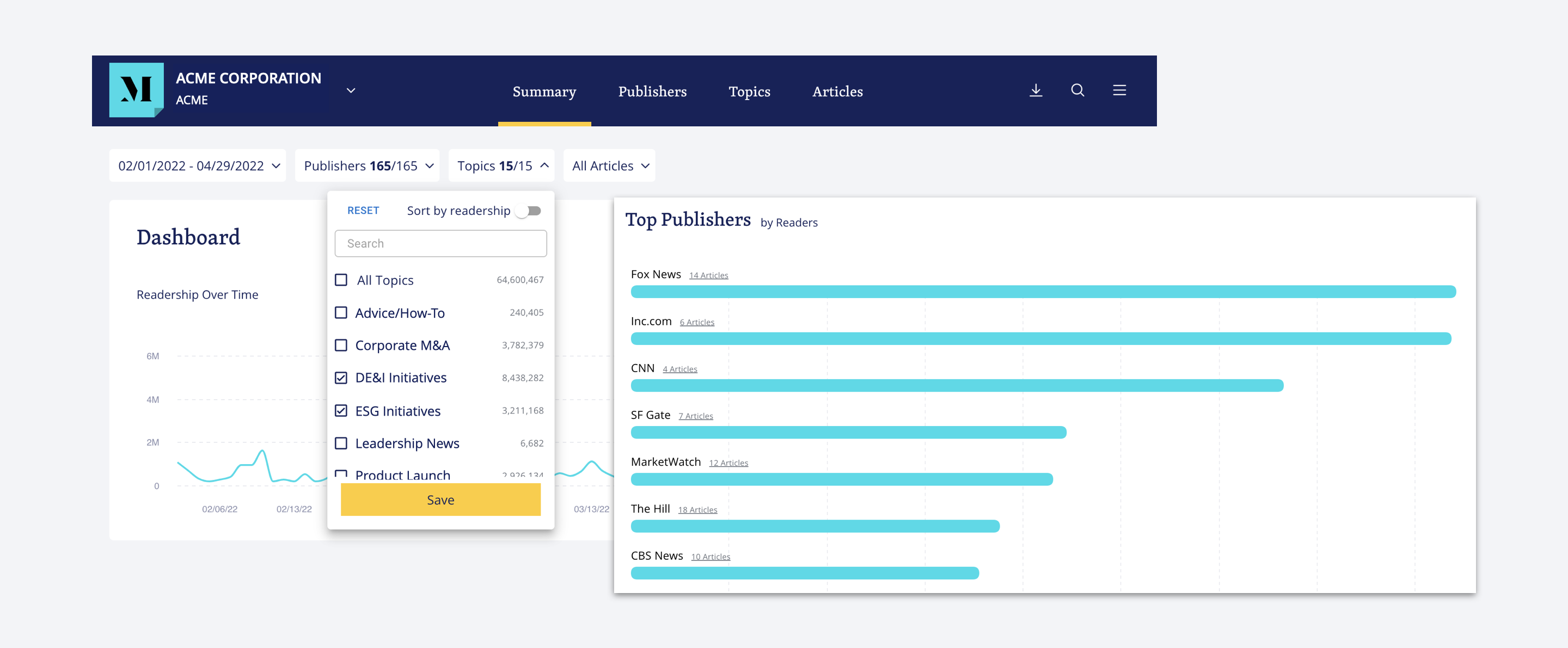The height and width of the screenshot is (648, 1568).
Task: Expand the ACME Corporation account chevron
Action: (351, 91)
